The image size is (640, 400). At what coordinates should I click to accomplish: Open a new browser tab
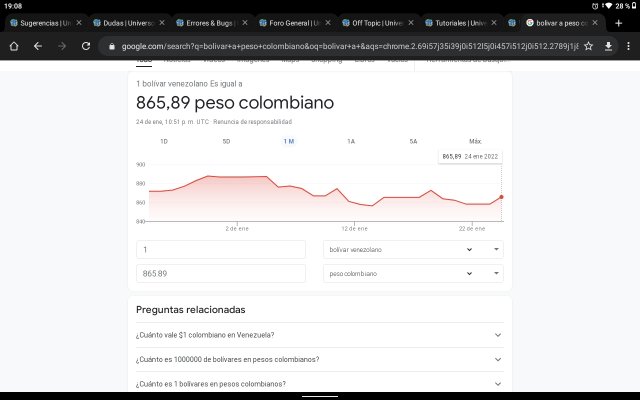[618, 22]
